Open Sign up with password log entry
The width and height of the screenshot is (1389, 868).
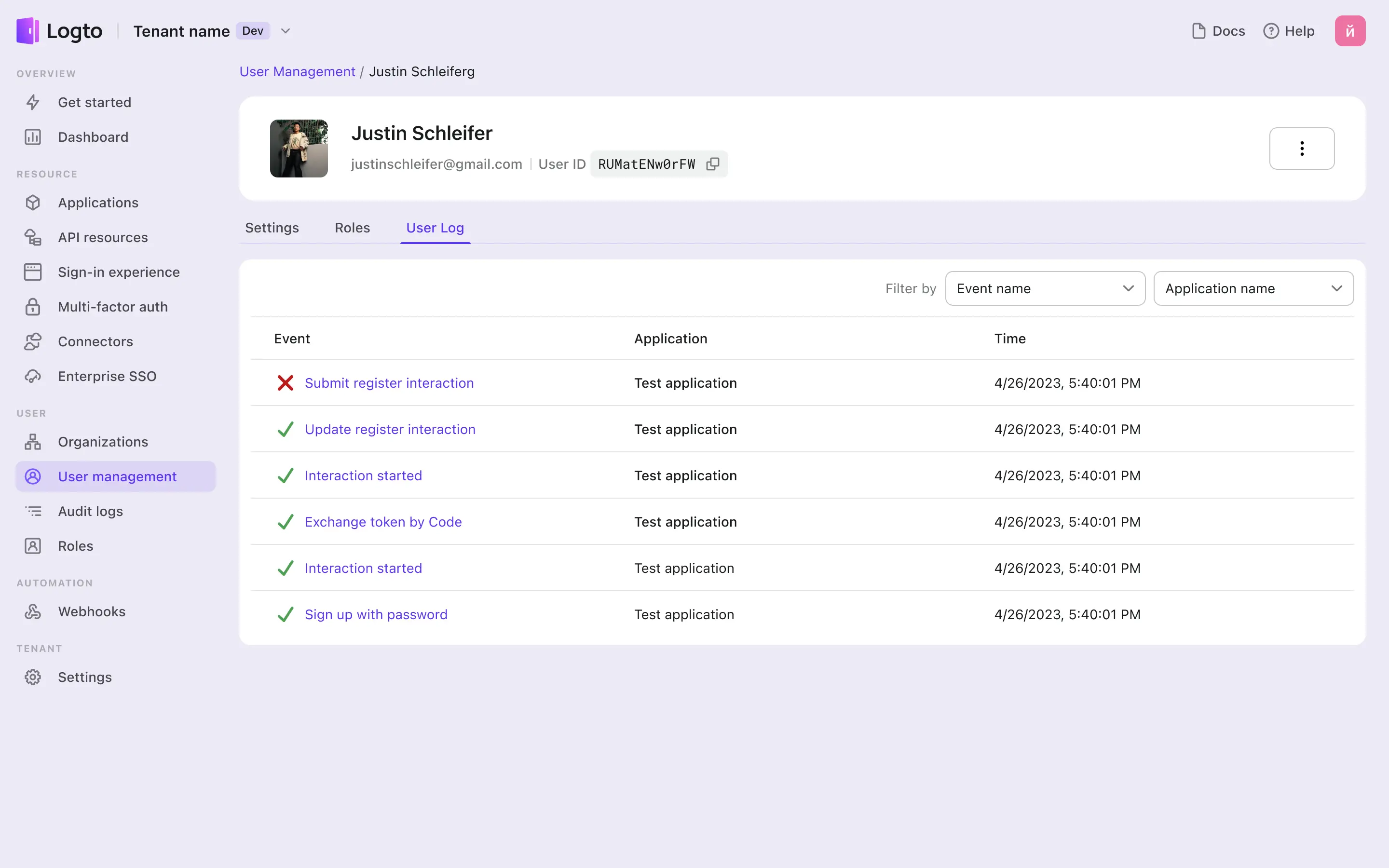[376, 614]
